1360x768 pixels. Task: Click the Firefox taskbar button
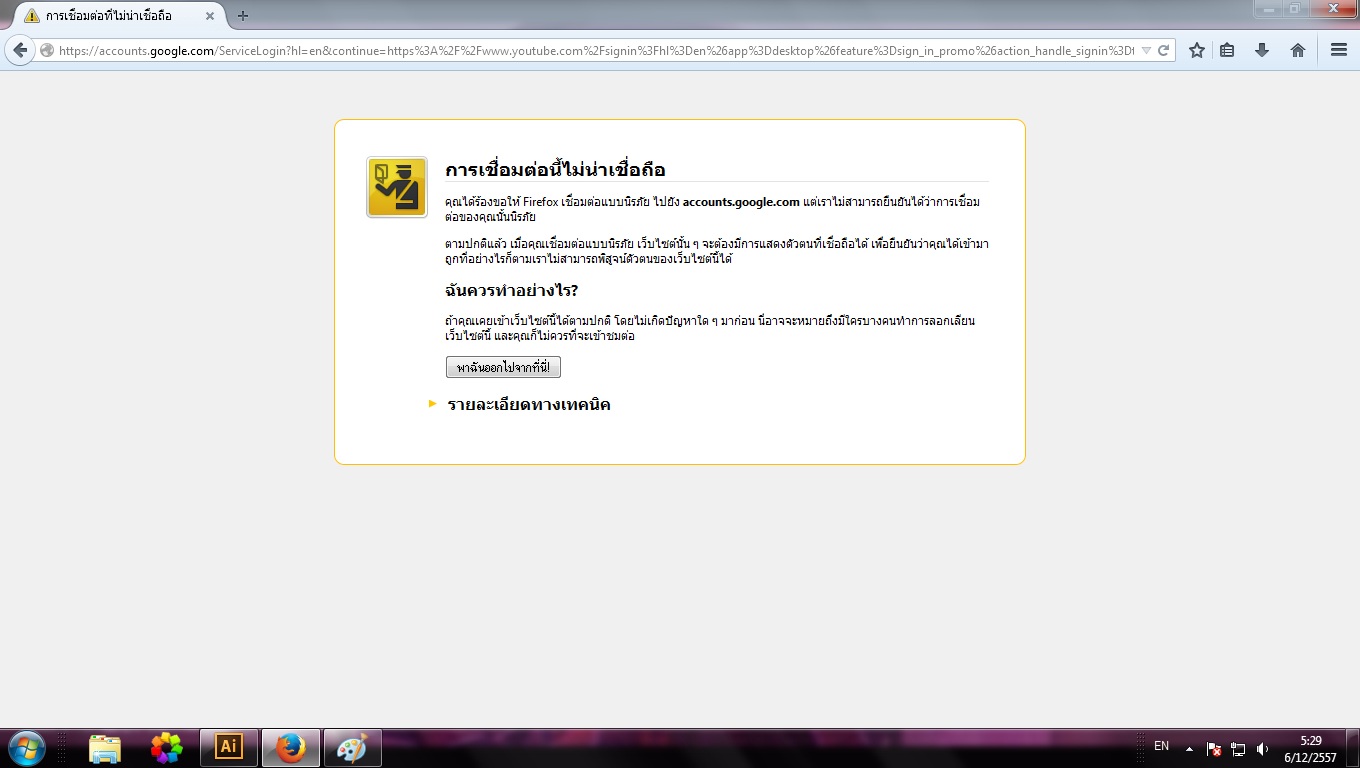291,747
